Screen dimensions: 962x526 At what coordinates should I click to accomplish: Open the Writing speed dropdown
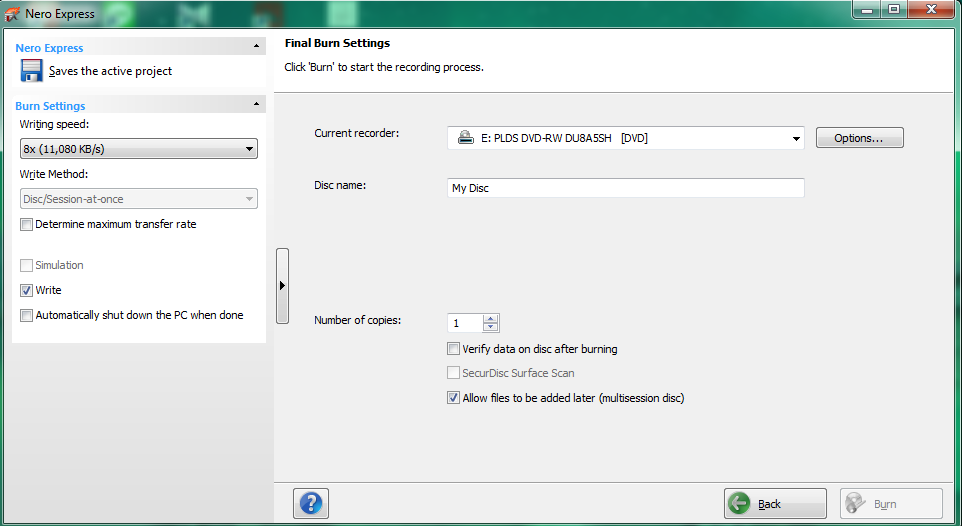tap(139, 149)
